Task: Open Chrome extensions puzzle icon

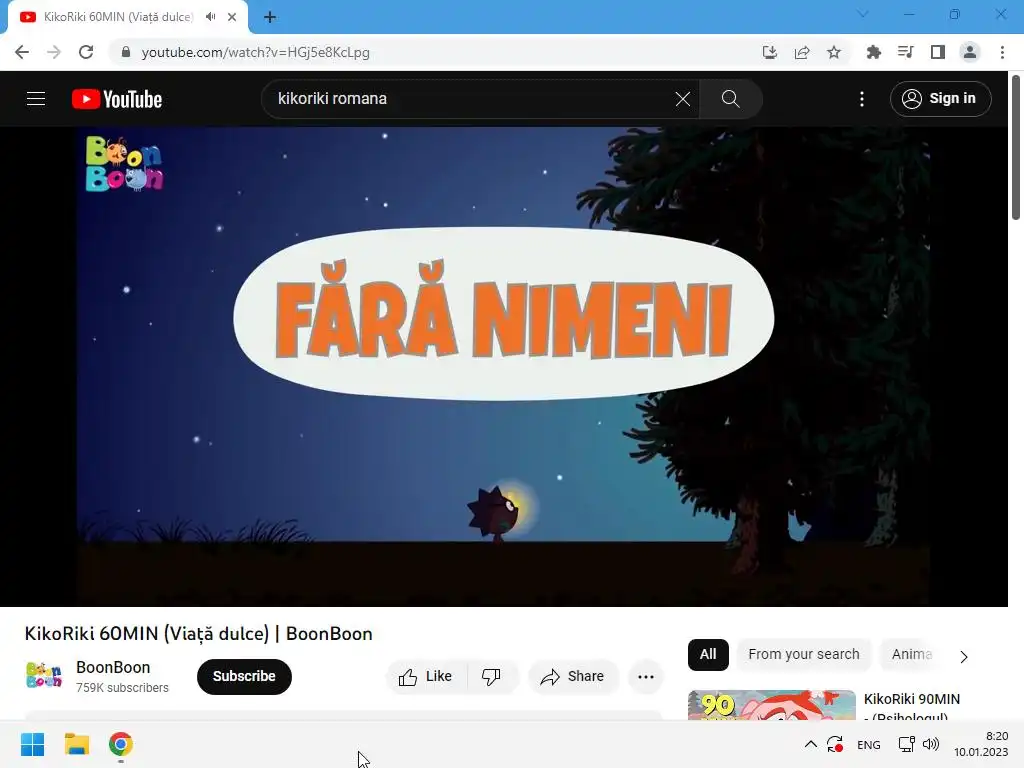Action: [x=873, y=52]
